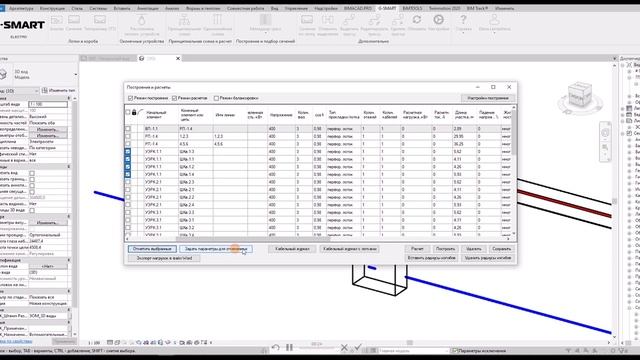Click the Построение и подбор сечений icon
This screenshot has height=360, width=640.
coord(265,20)
